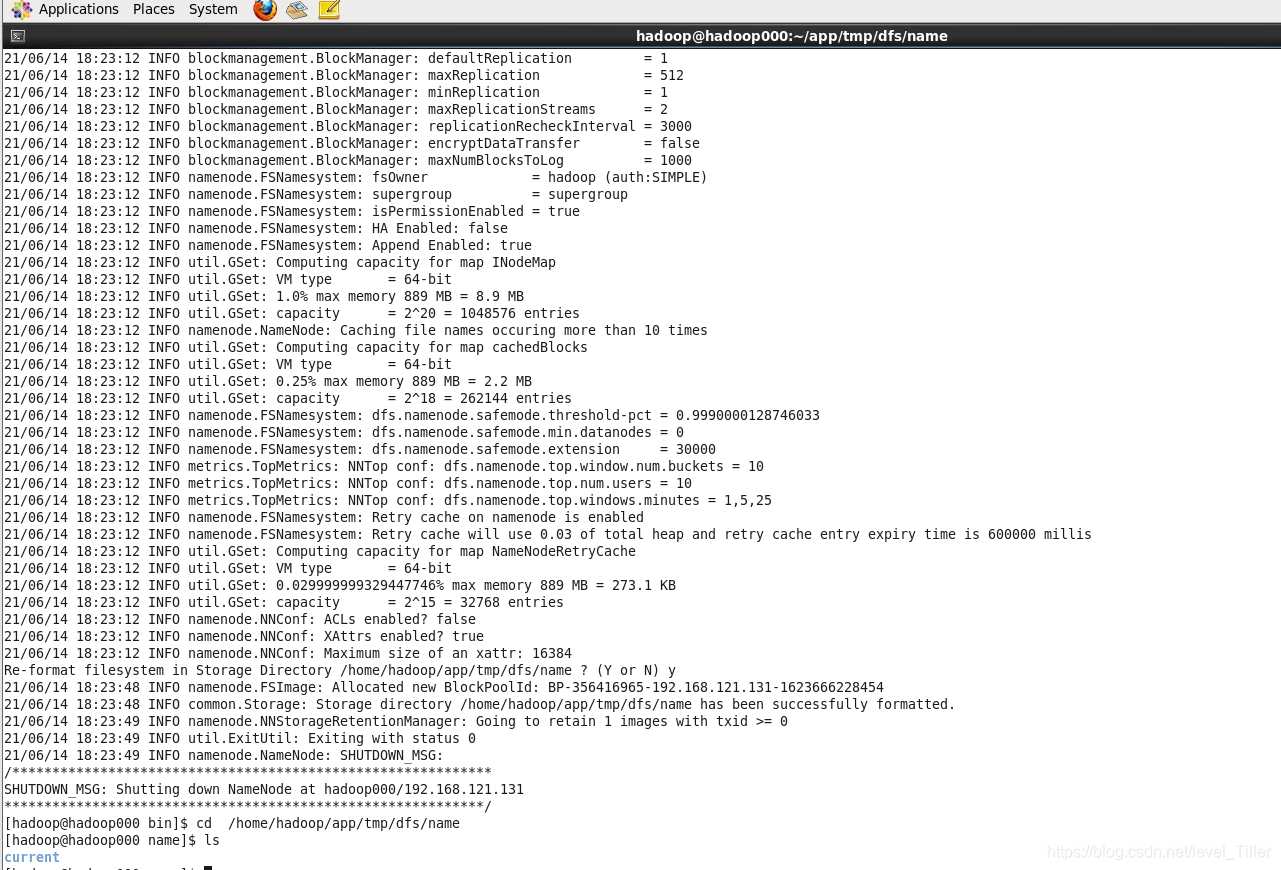Click Computing capacity for map cachedBlocks line
This screenshot has width=1281, height=870.
(x=296, y=347)
